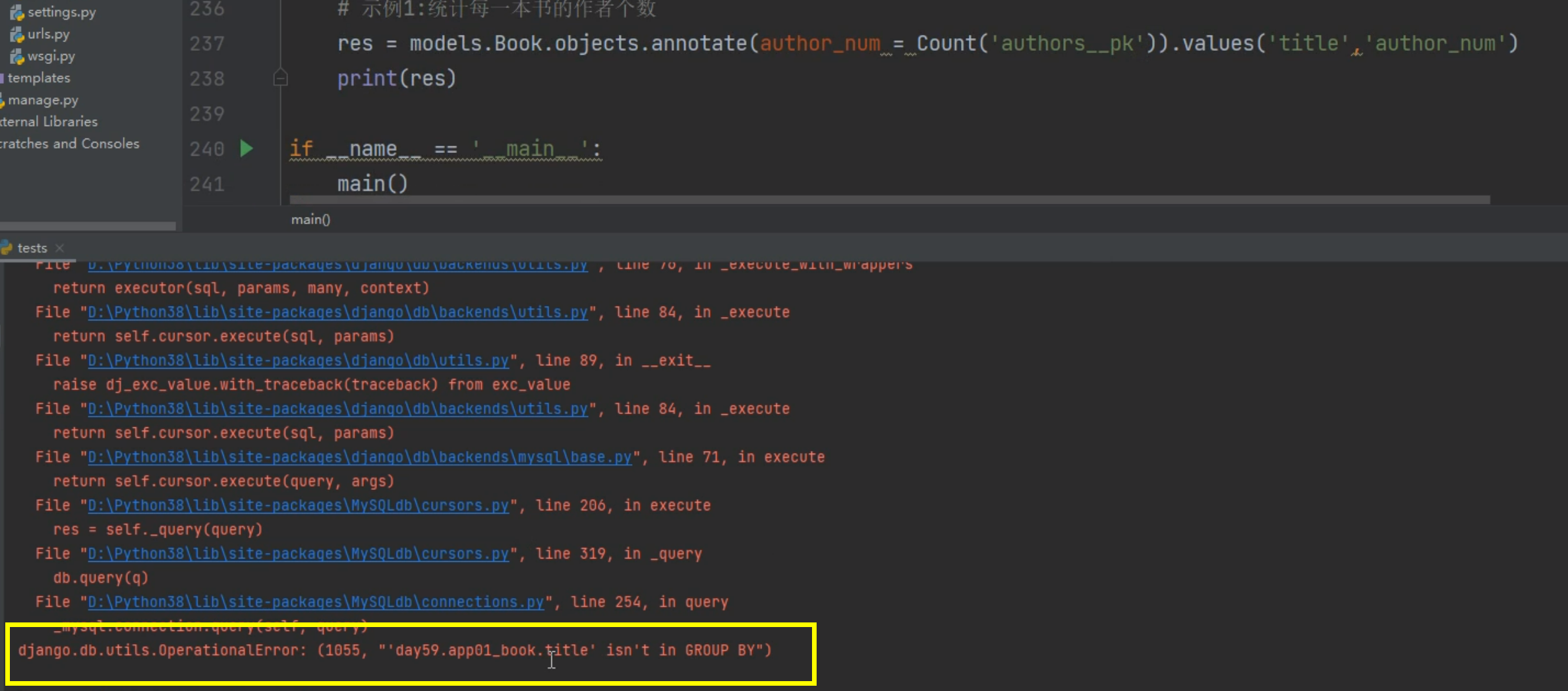This screenshot has height=691, width=1568.
Task: Expand Scratches and Consoles node
Action: (x=69, y=143)
